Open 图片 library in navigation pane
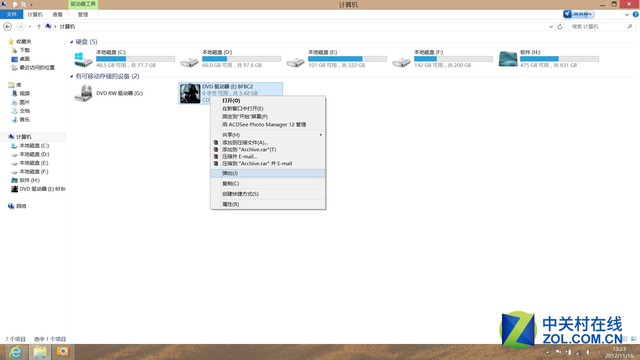Image resolution: width=640 pixels, height=360 pixels. point(24,102)
